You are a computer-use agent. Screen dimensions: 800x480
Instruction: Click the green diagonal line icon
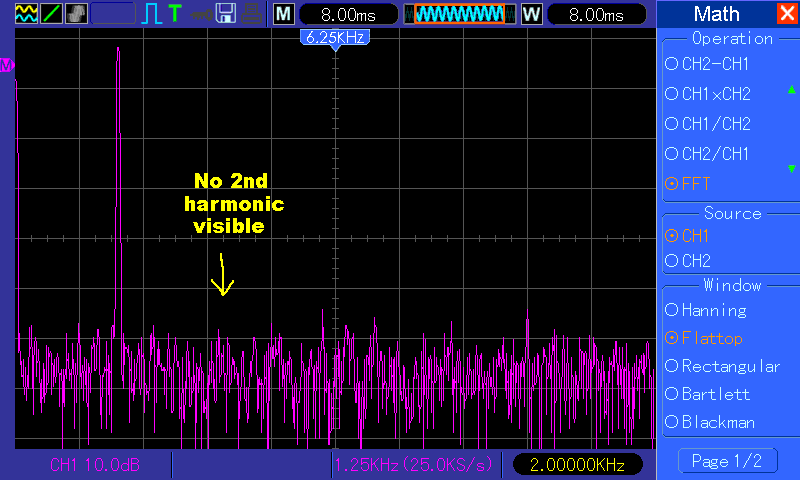50,14
